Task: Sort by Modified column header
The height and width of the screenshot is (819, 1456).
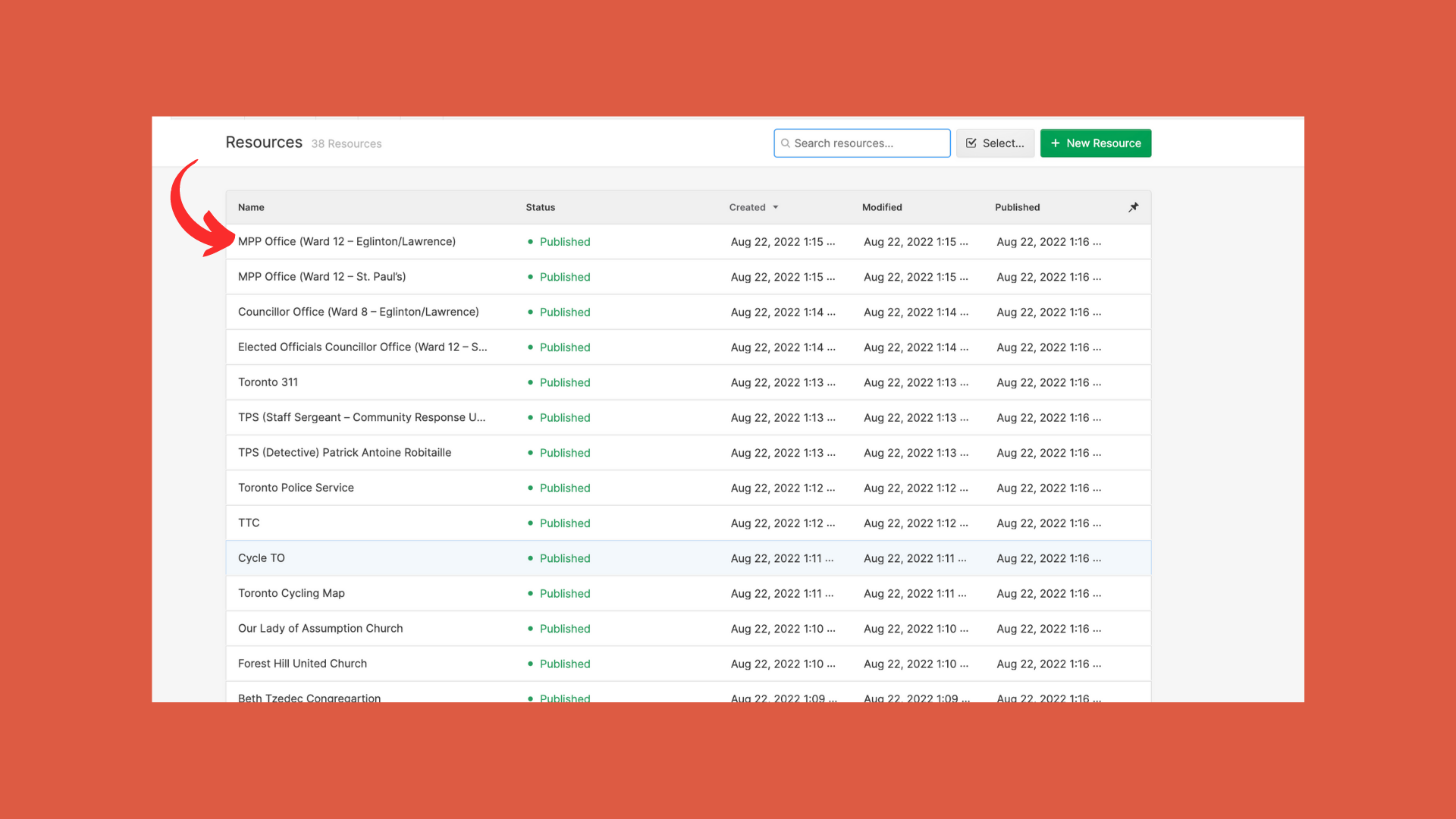Action: tap(881, 207)
